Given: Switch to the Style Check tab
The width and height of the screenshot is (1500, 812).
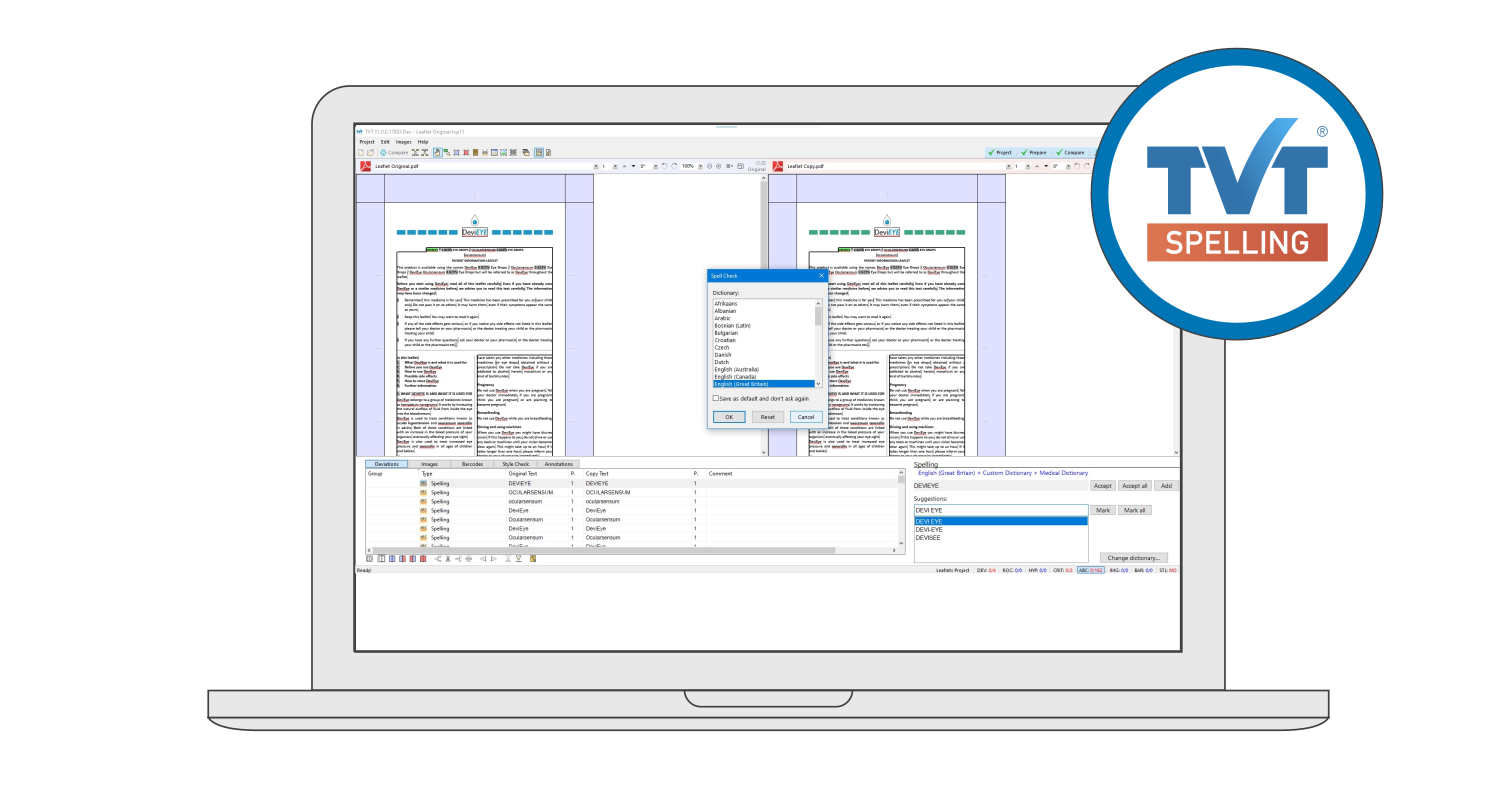Looking at the screenshot, I should click(516, 464).
